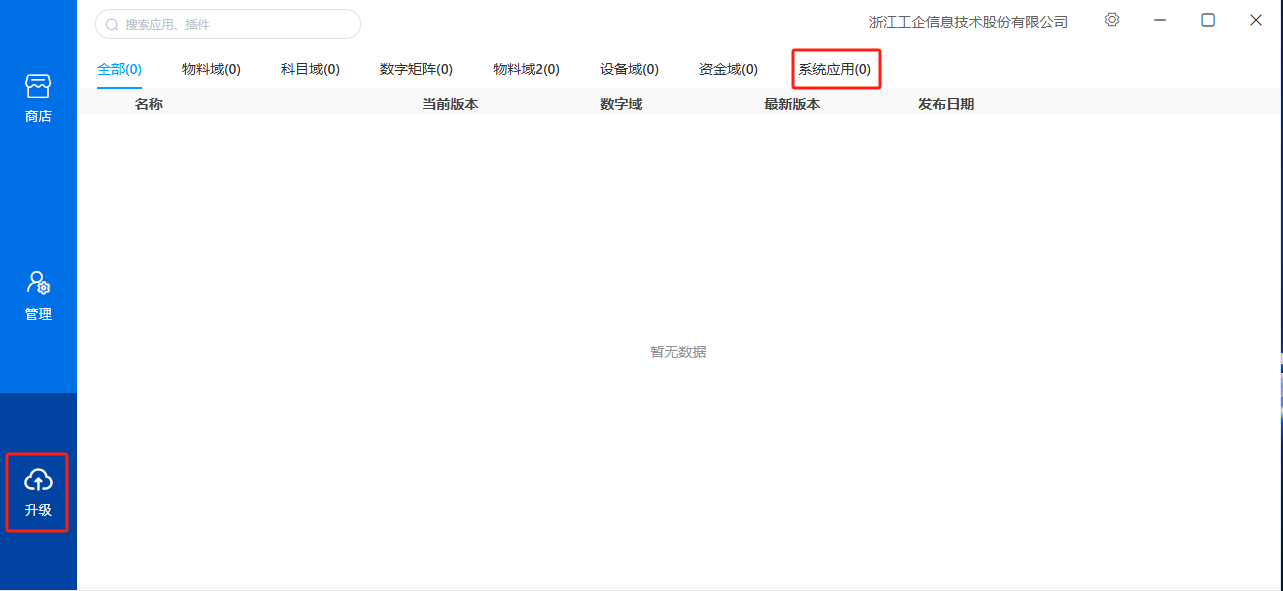Close the application window
This screenshot has height=591, width=1283.
1256,20
